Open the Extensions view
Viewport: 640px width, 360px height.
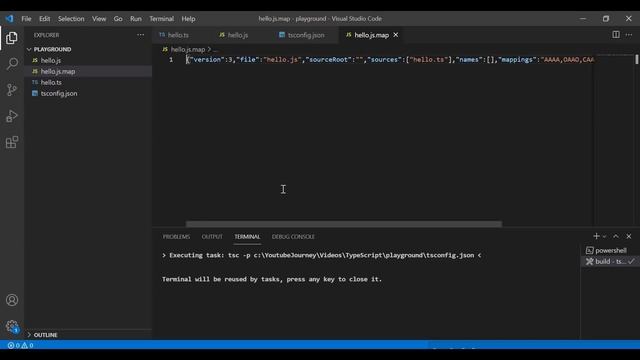[12, 142]
